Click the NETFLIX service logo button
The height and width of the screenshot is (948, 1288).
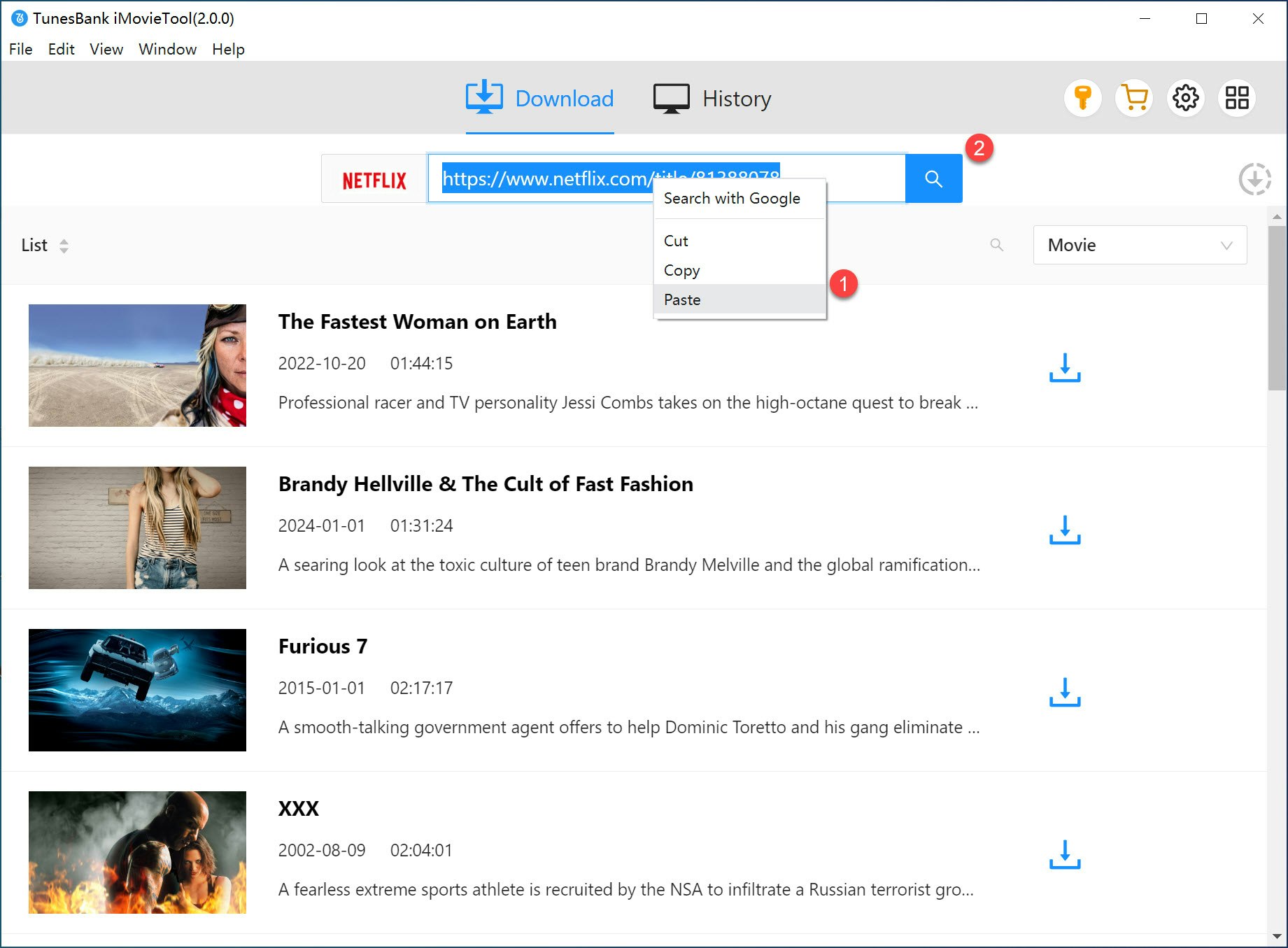[374, 179]
